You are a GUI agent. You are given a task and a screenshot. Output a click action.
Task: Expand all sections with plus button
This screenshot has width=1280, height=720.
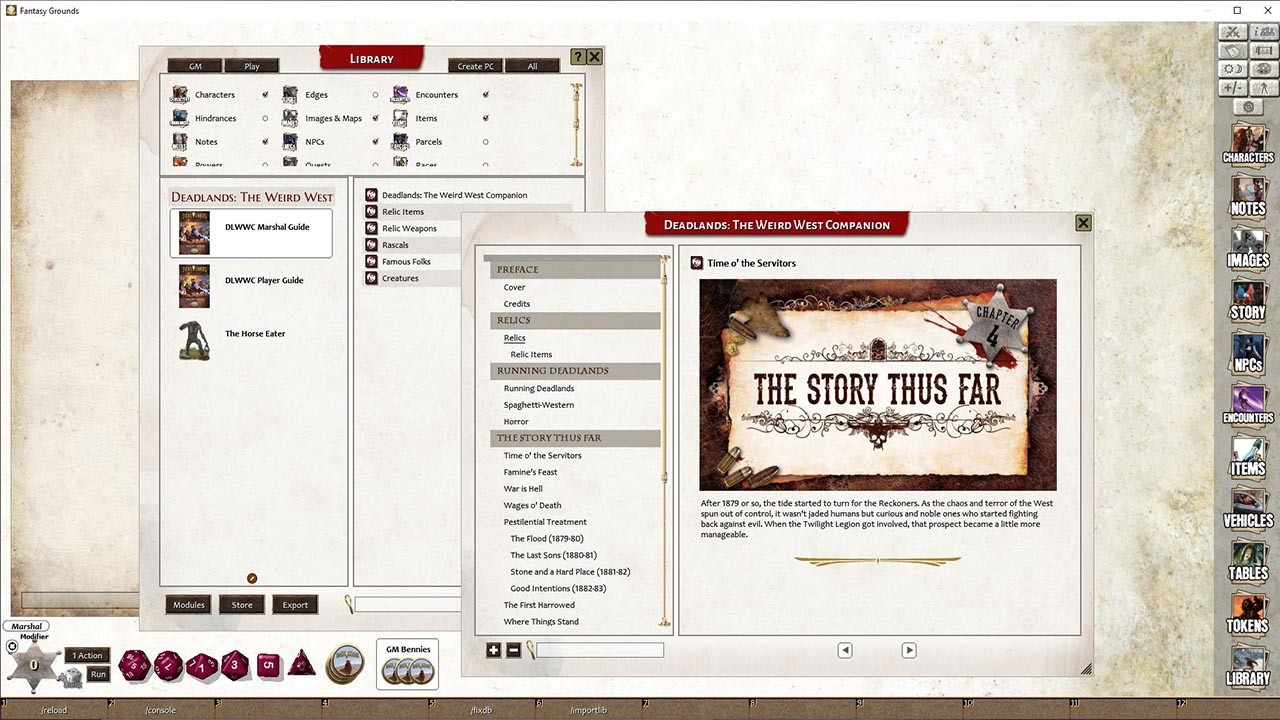pos(493,650)
